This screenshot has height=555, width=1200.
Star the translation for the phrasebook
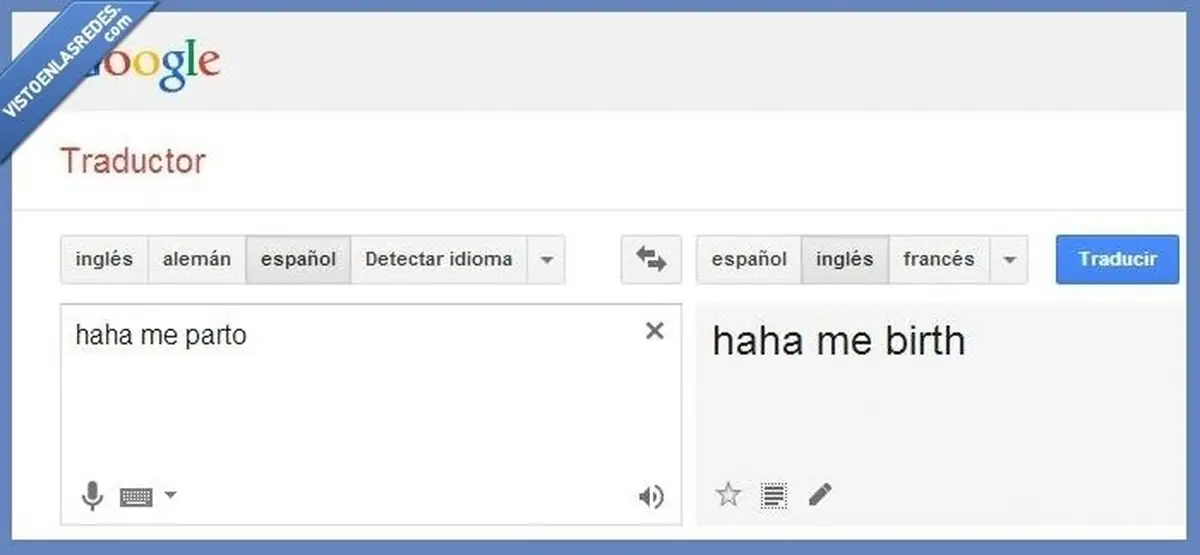pos(729,494)
